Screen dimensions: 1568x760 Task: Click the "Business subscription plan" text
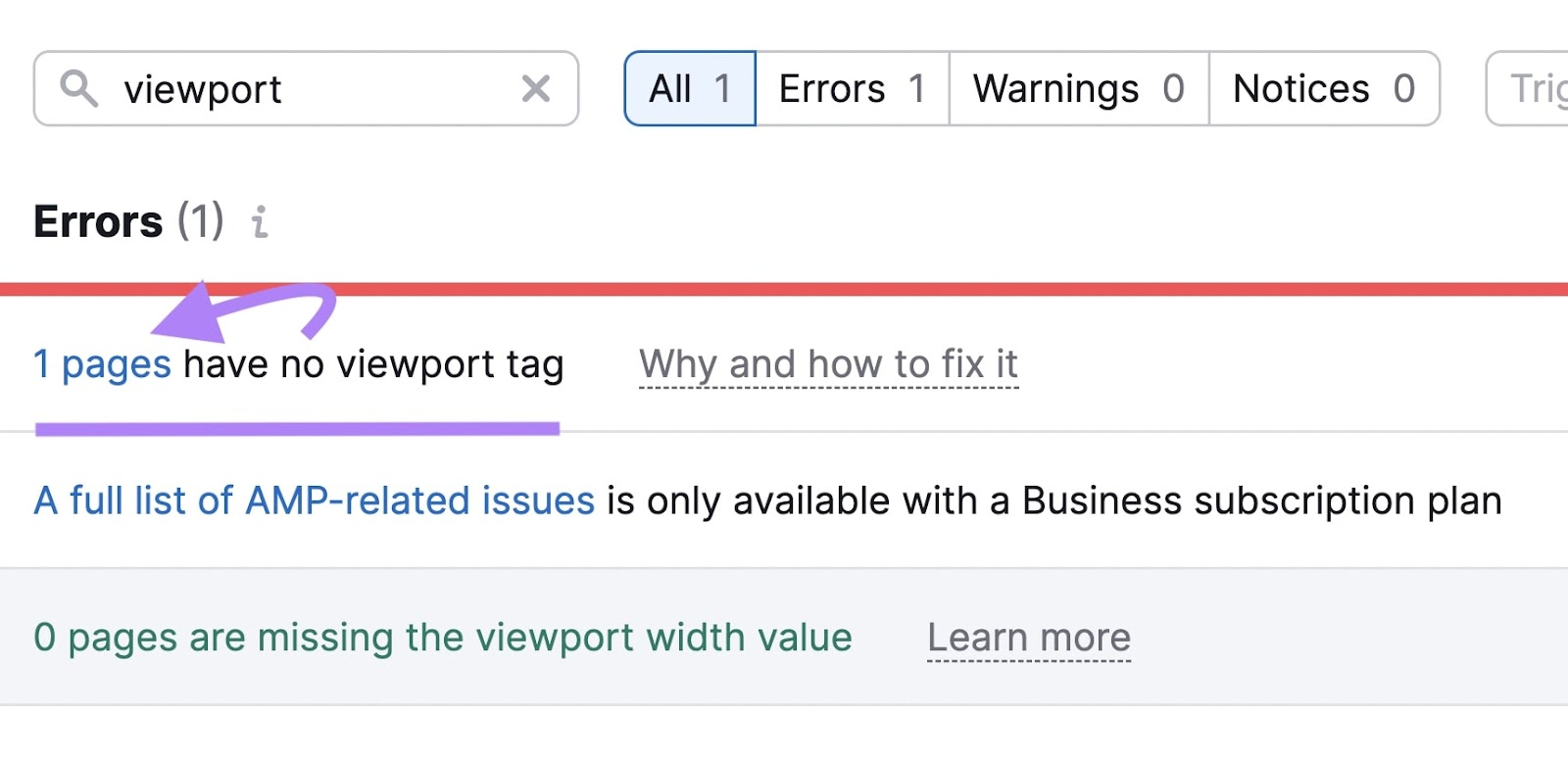[x=1261, y=500]
